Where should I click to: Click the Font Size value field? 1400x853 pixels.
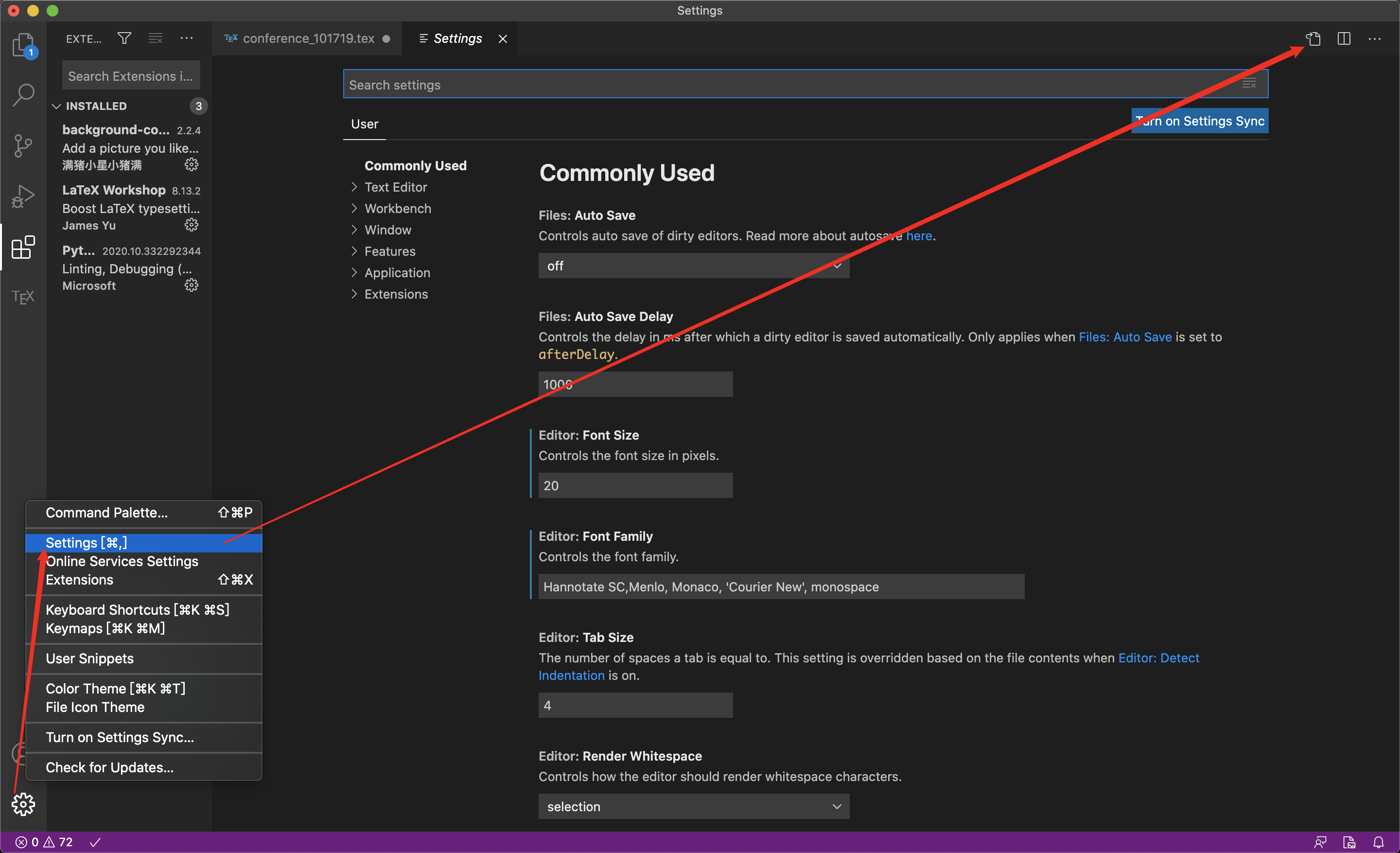tap(635, 485)
